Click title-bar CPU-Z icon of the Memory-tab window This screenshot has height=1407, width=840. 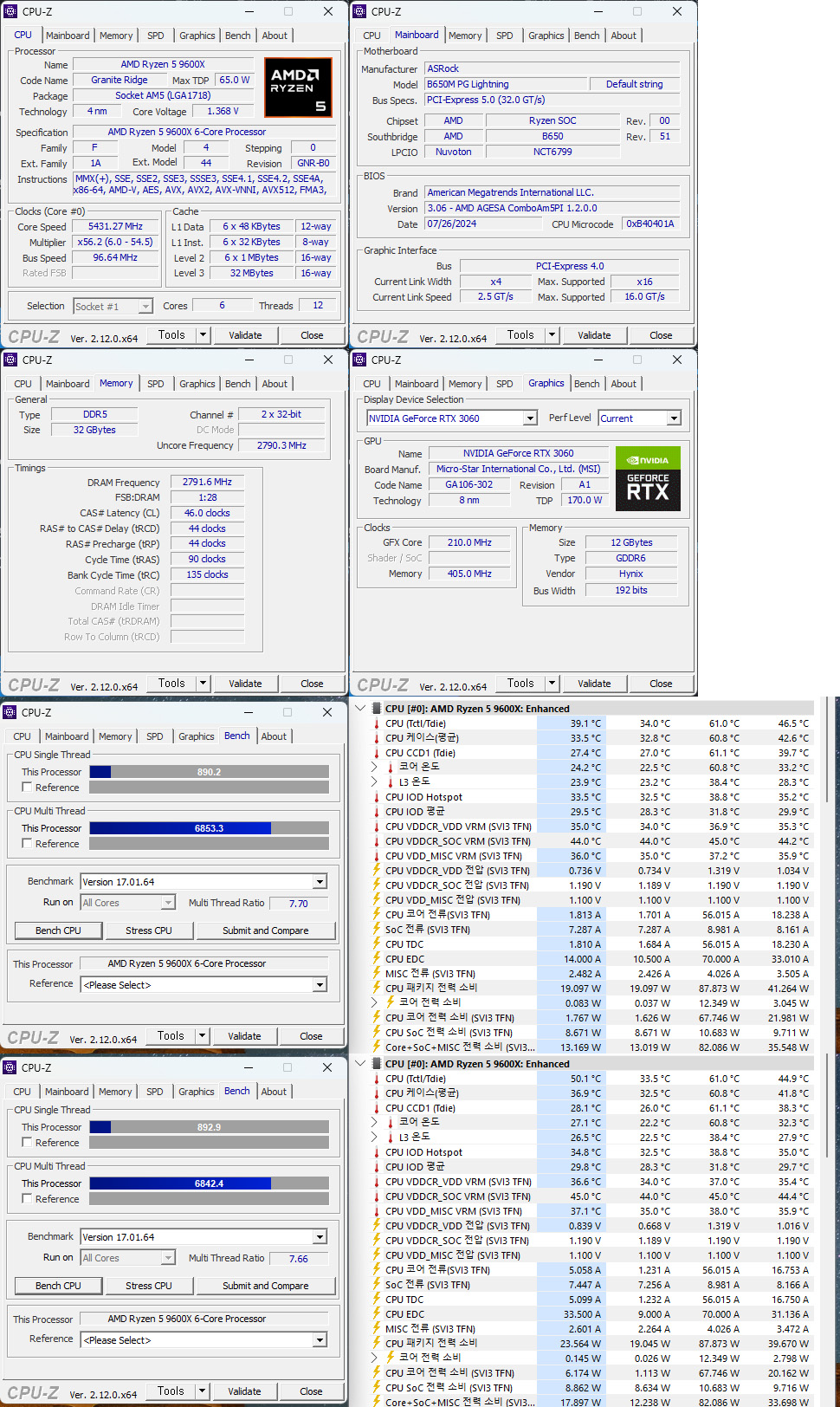10,360
